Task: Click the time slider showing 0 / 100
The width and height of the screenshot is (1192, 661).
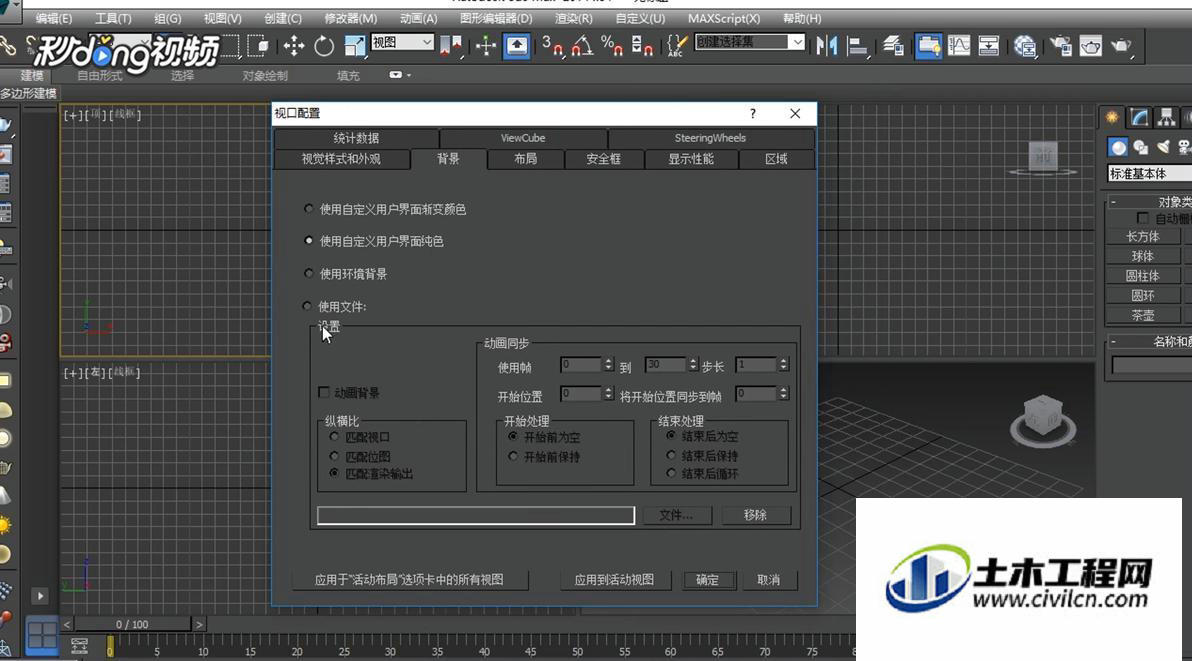Action: [132, 625]
